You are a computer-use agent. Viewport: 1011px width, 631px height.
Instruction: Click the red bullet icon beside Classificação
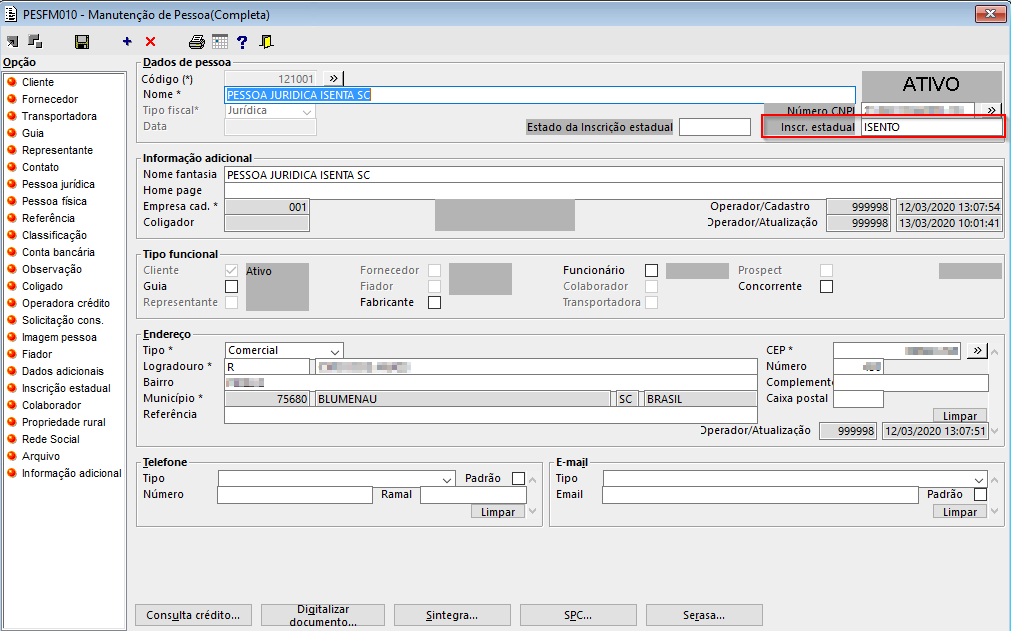[12, 235]
